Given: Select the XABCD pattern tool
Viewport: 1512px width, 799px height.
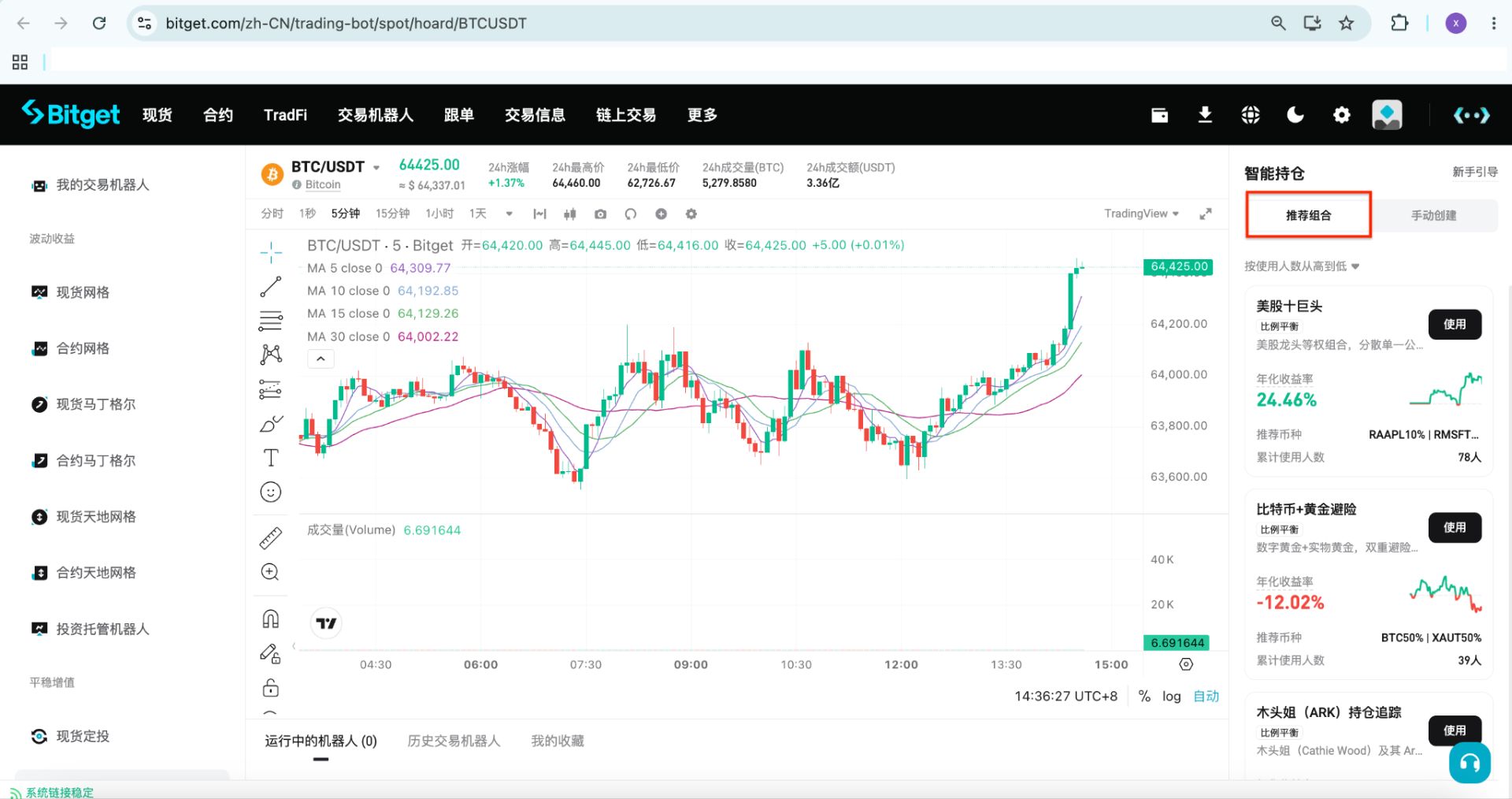Looking at the screenshot, I should tap(270, 355).
